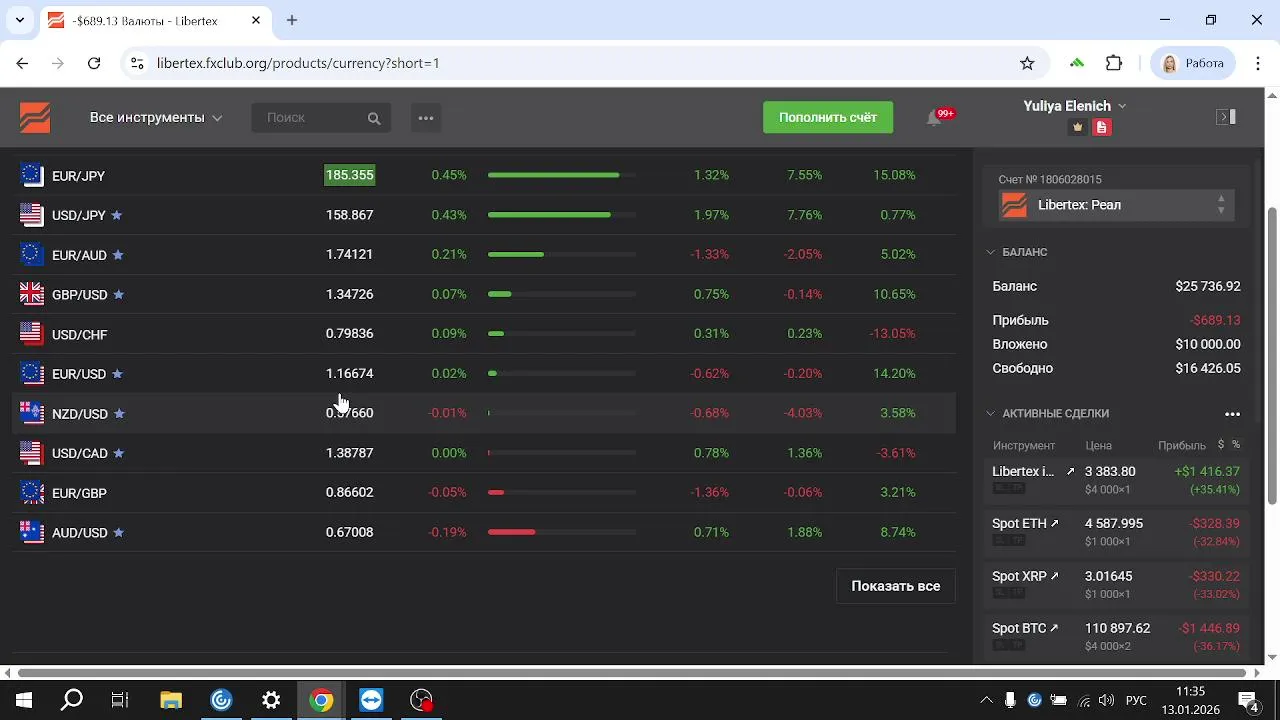Click the РУС language indicator
1280x720 pixels.
tap(1136, 700)
